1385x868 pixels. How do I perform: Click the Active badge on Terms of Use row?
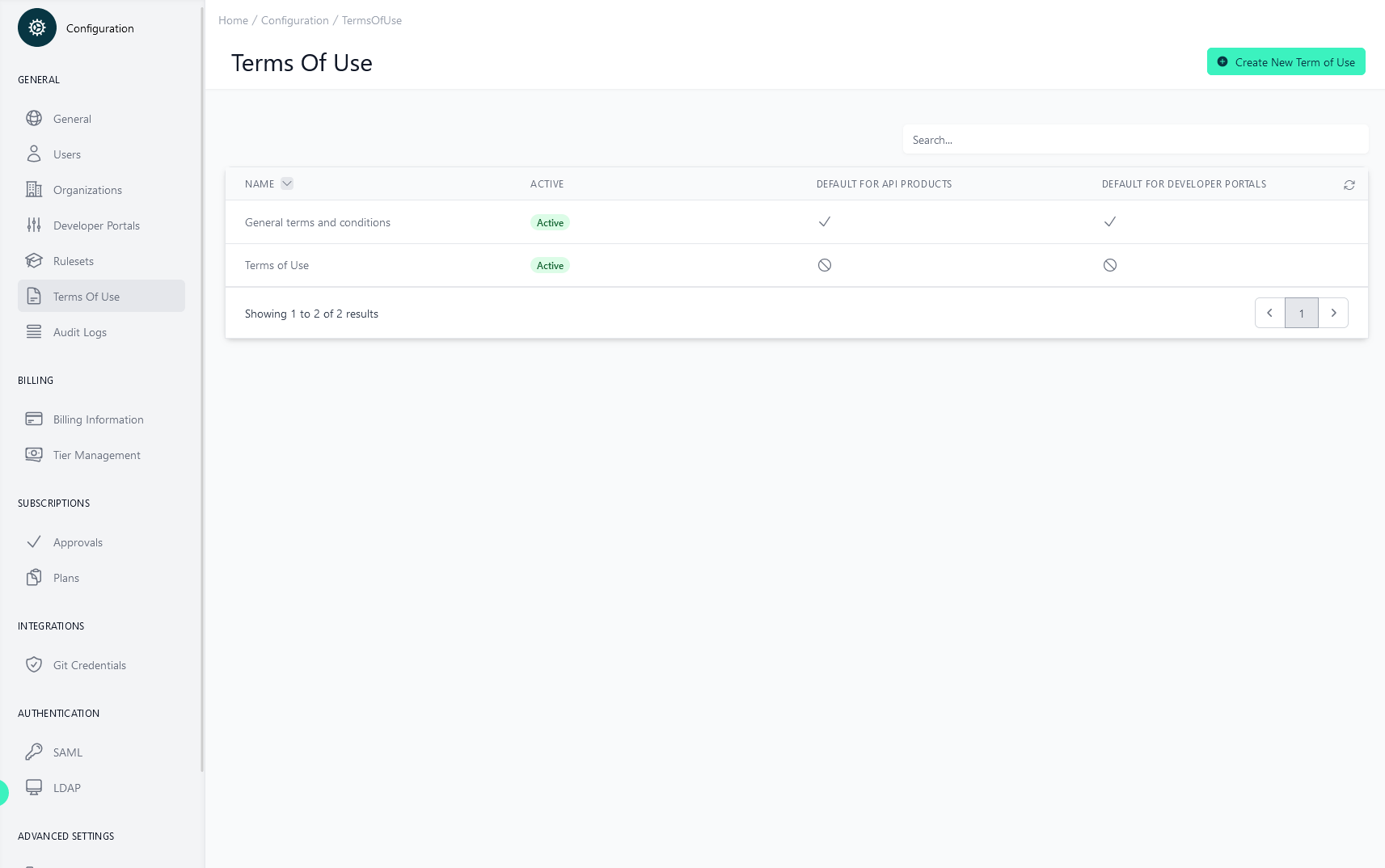click(549, 265)
